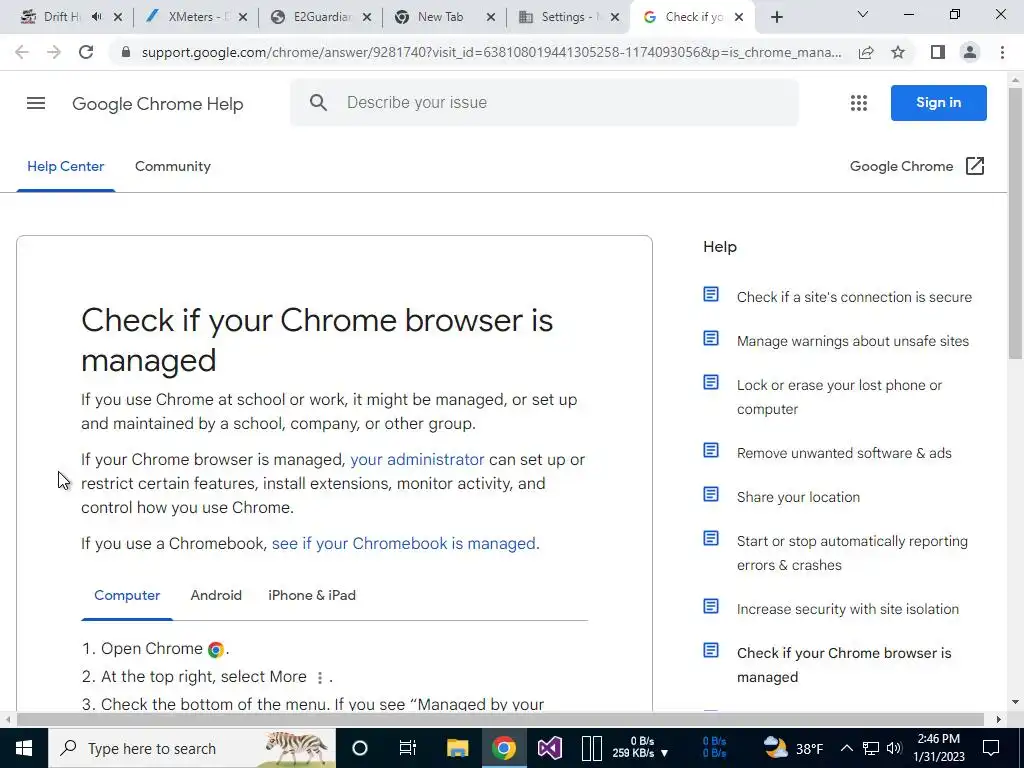Switch to the New Tab tab
This screenshot has height=768, width=1024.
pos(439,18)
